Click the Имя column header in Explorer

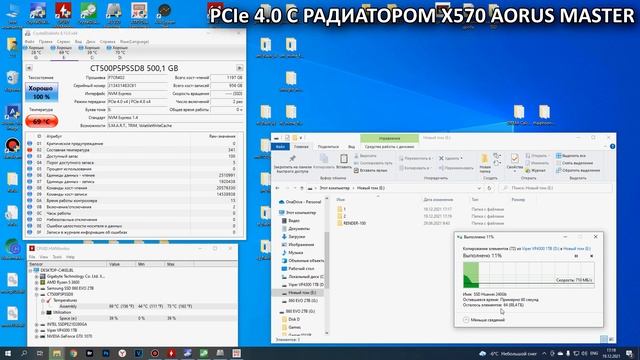click(x=341, y=200)
